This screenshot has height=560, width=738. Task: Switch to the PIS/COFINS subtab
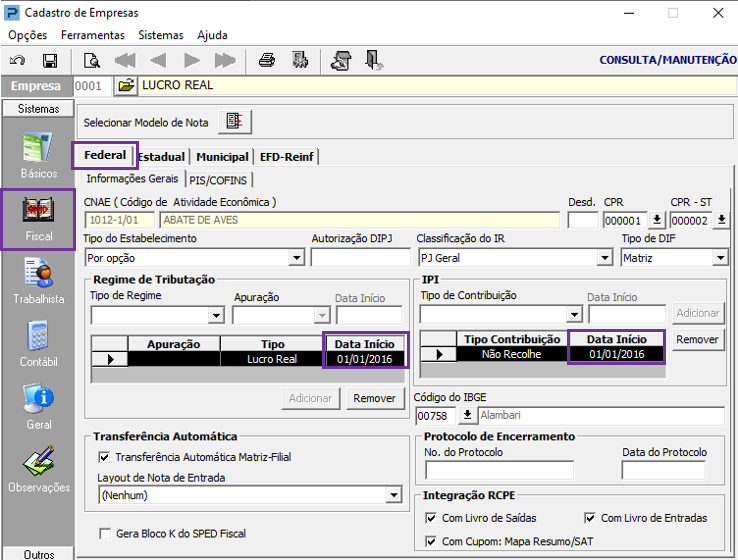click(x=218, y=181)
